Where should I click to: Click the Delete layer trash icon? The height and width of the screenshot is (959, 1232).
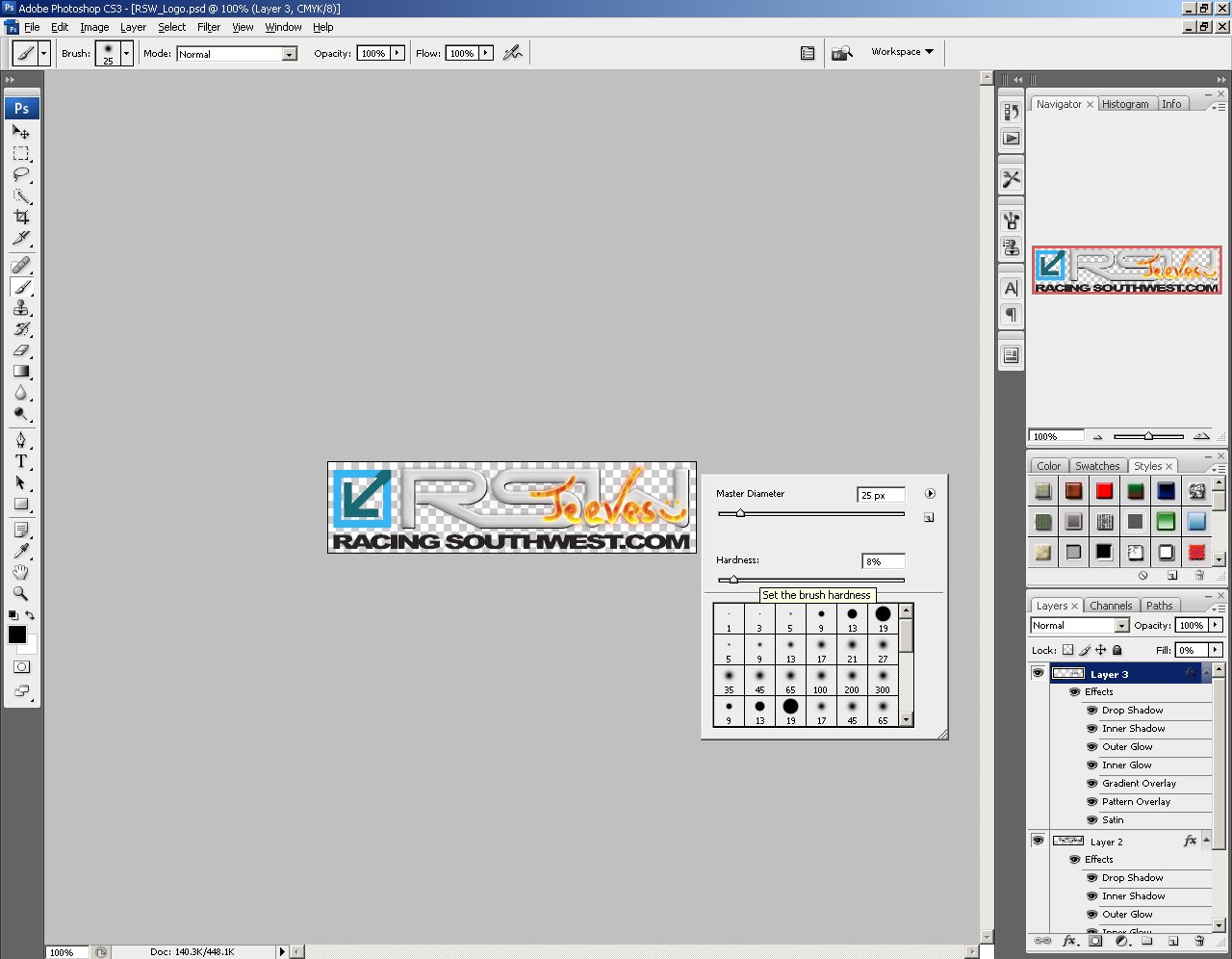point(1199,941)
